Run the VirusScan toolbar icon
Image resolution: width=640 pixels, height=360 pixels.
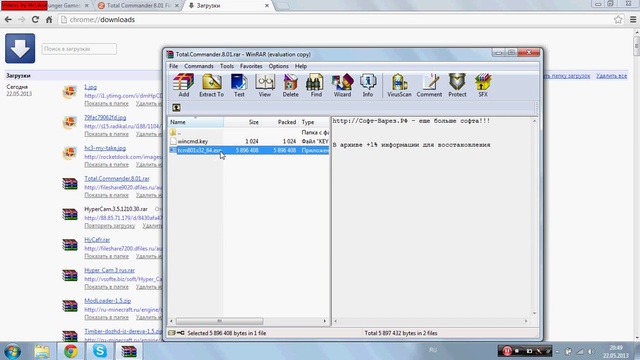tap(399, 85)
